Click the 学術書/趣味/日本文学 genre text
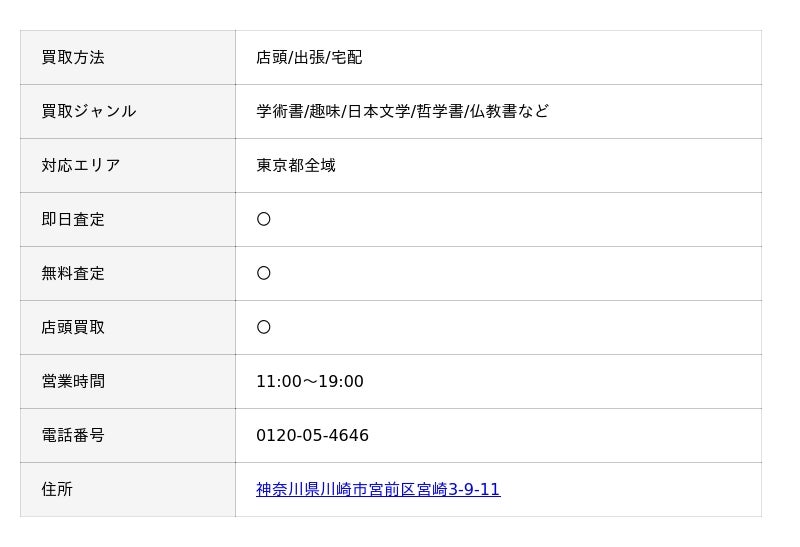The height and width of the screenshot is (547, 800). 333,111
